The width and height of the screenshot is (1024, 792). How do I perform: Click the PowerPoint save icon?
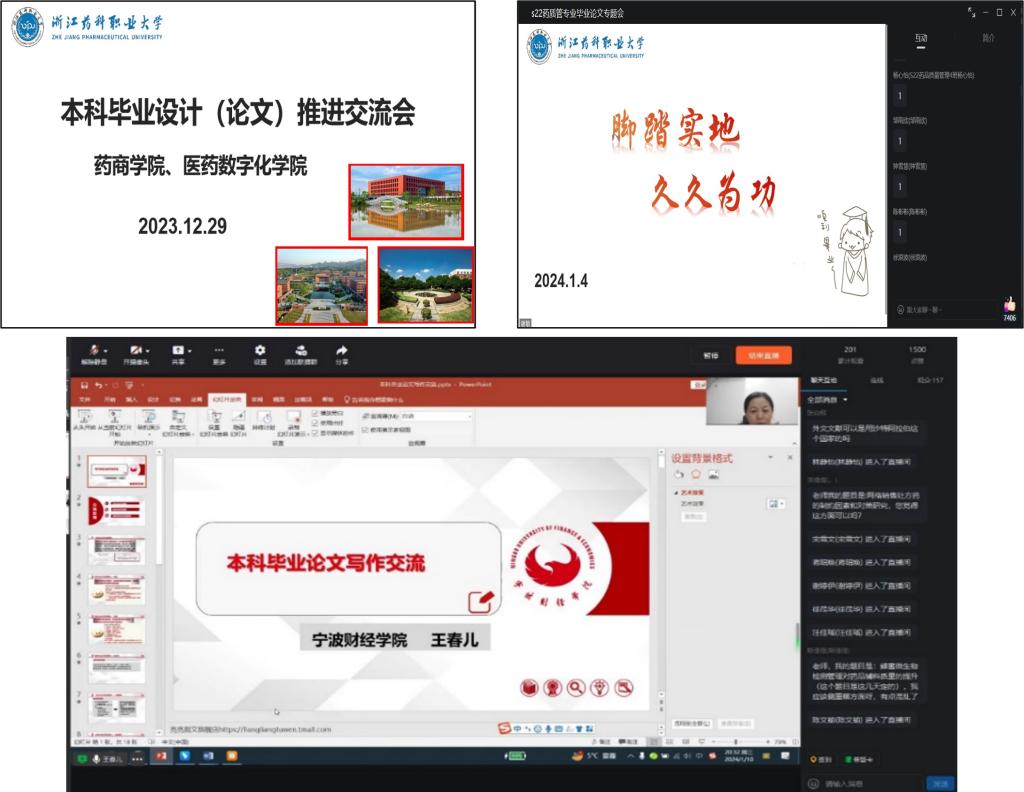[84, 385]
